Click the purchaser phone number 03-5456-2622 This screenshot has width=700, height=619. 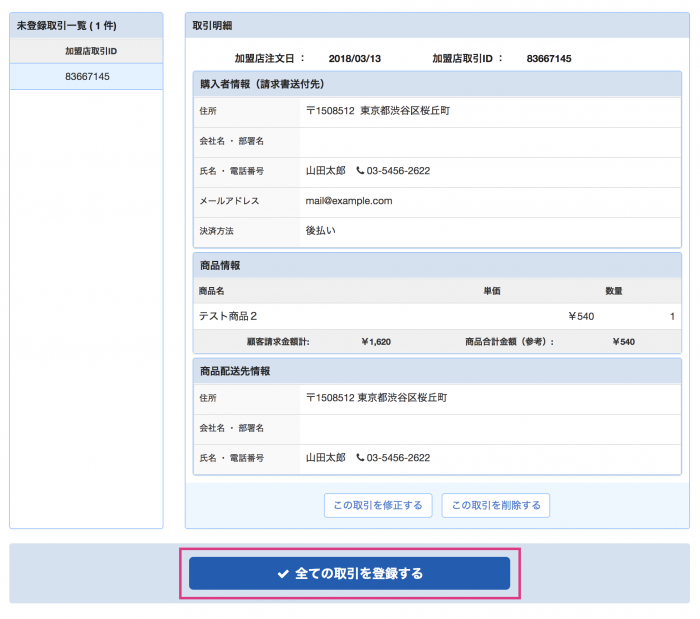[x=398, y=171]
